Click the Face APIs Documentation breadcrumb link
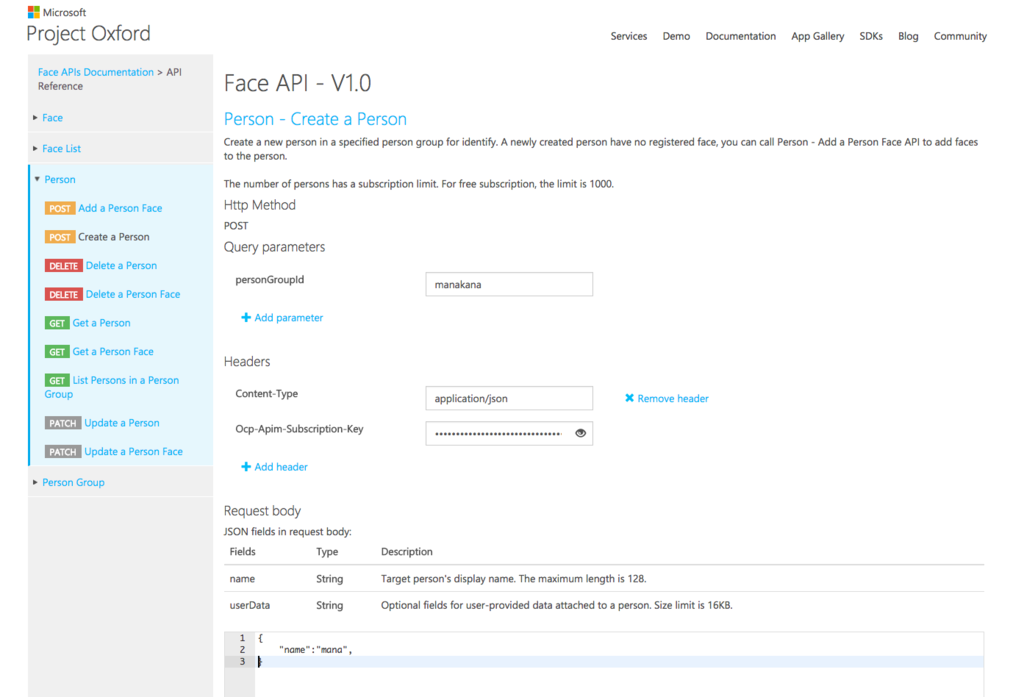The height and width of the screenshot is (697, 1024). click(95, 72)
